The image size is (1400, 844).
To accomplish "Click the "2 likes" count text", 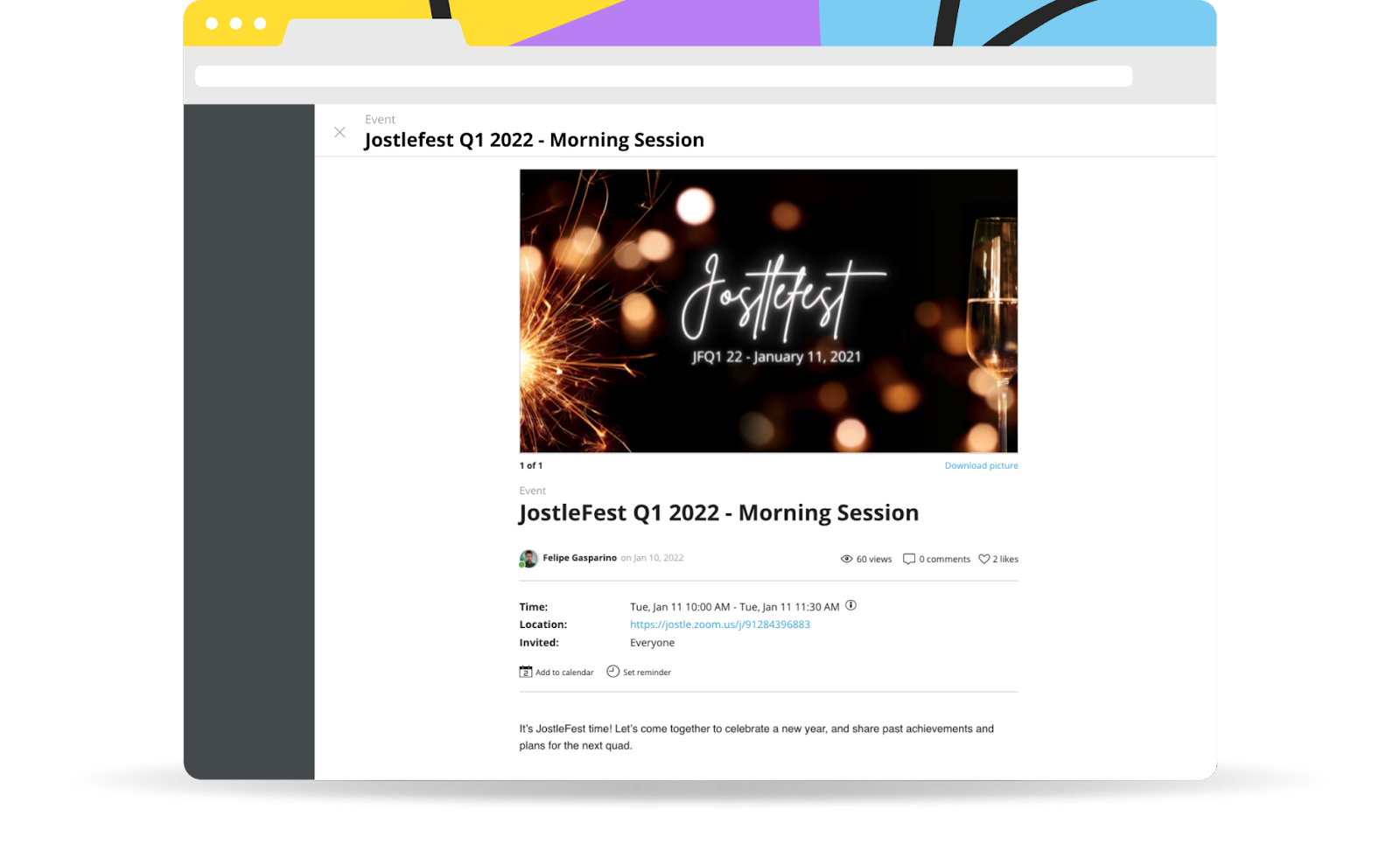I will 1005,559.
